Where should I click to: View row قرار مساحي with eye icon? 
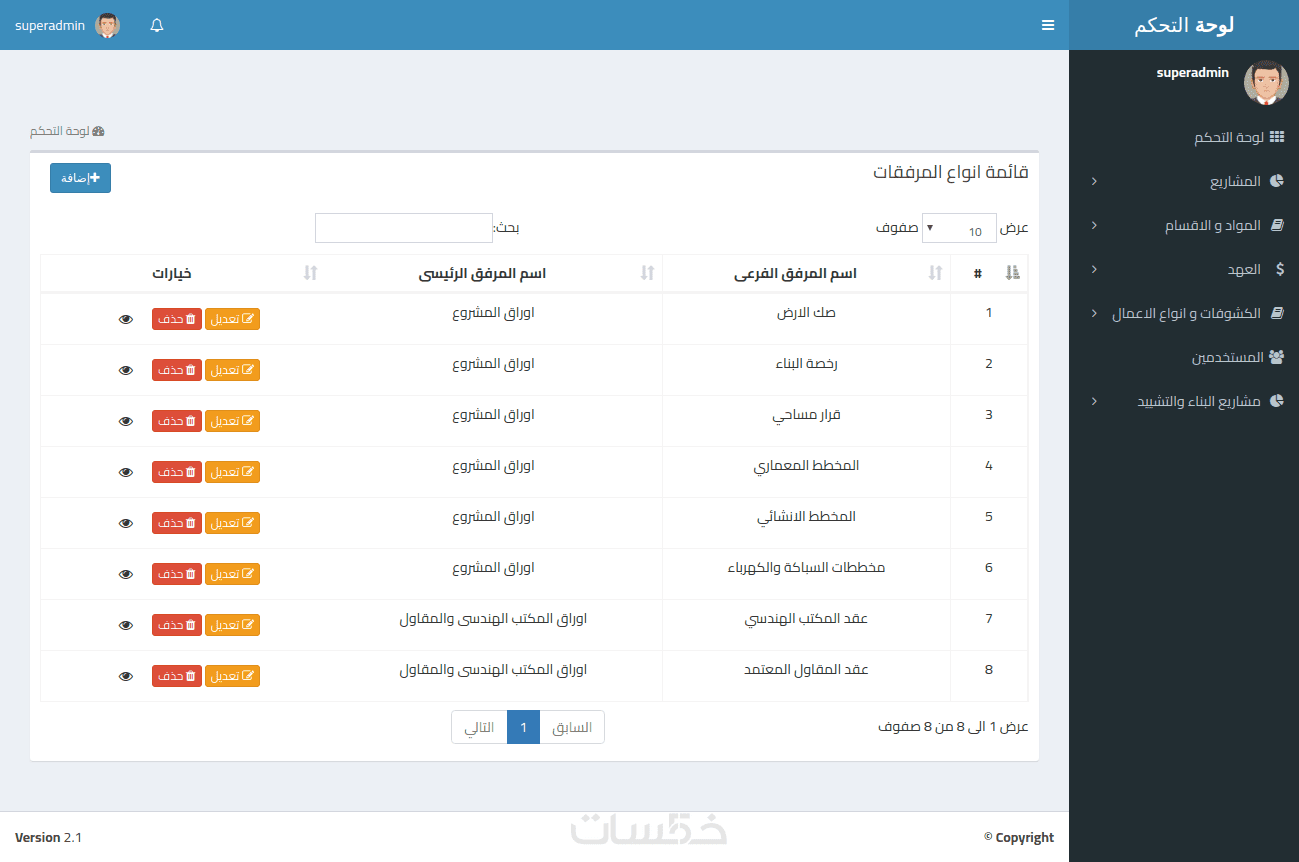125,421
